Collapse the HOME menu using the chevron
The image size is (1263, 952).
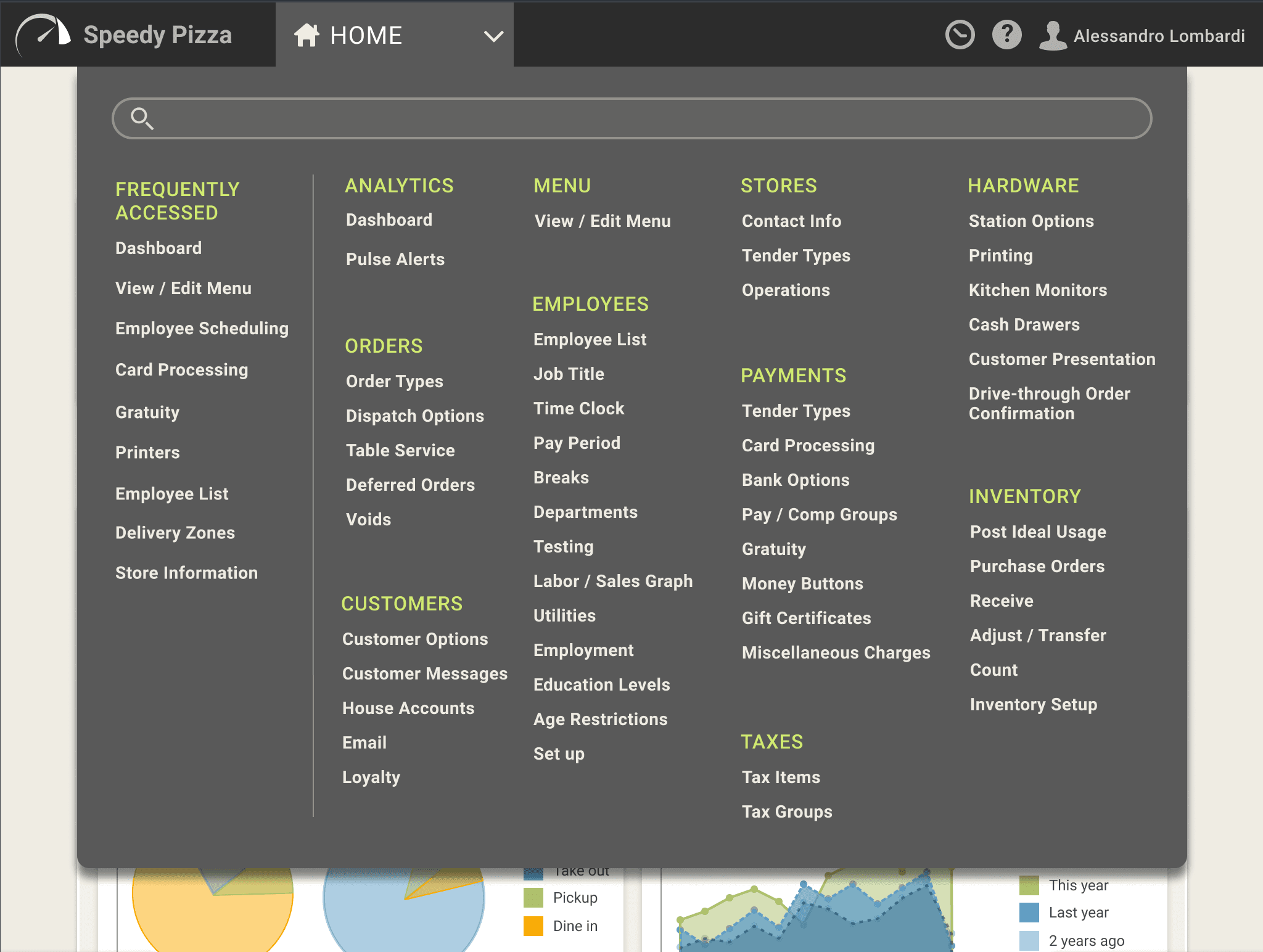click(x=493, y=36)
